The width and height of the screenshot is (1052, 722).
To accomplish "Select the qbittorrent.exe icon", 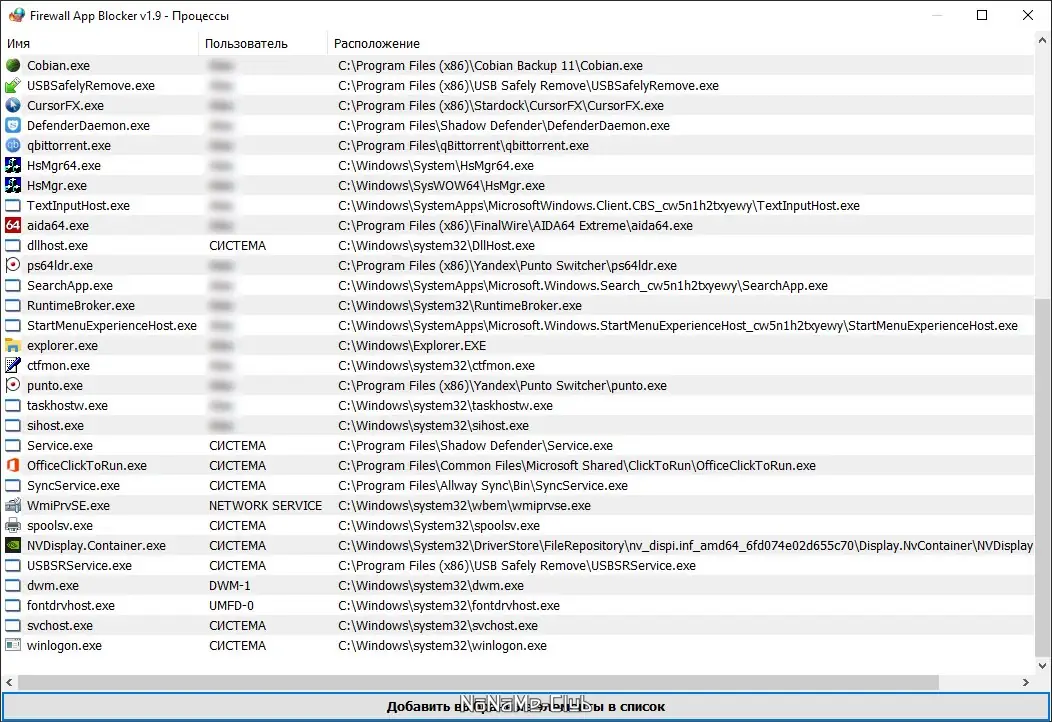I will pyautogui.click(x=13, y=146).
